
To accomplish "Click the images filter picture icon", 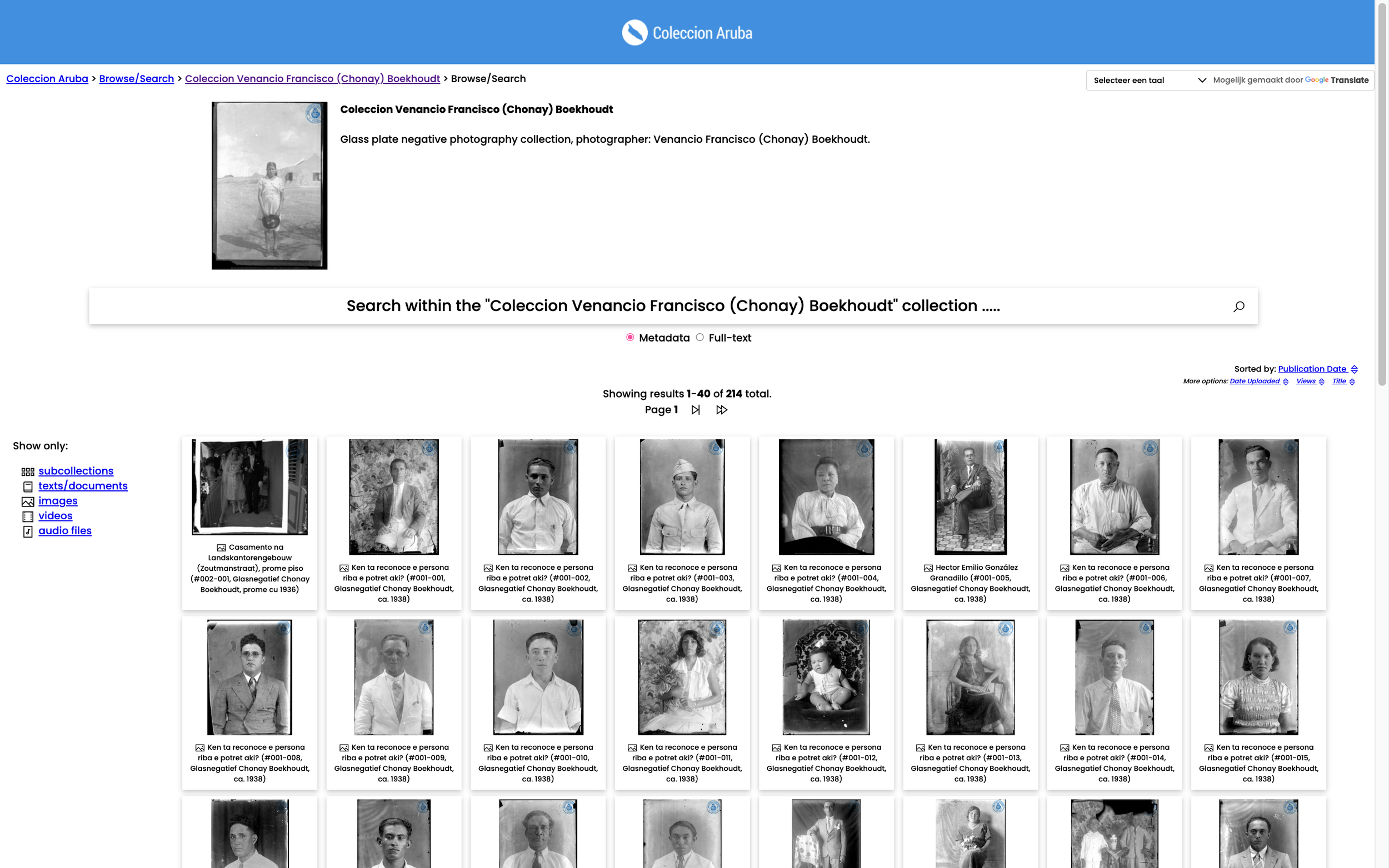I will pyautogui.click(x=28, y=501).
